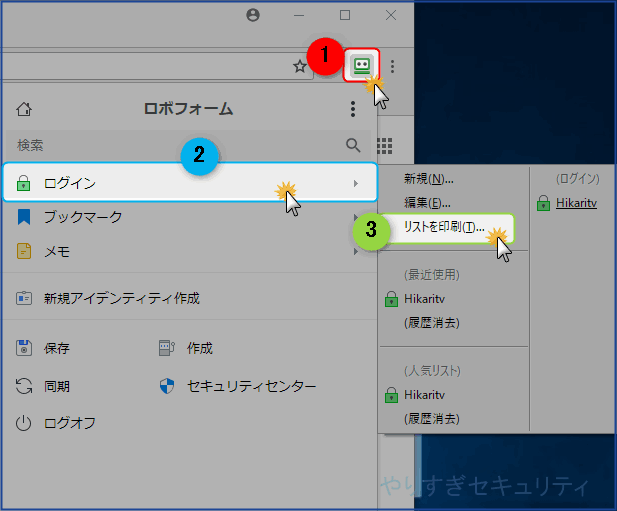The height and width of the screenshot is (511, 617).
Task: Expand the ログイン submenu arrow
Action: pos(356,183)
